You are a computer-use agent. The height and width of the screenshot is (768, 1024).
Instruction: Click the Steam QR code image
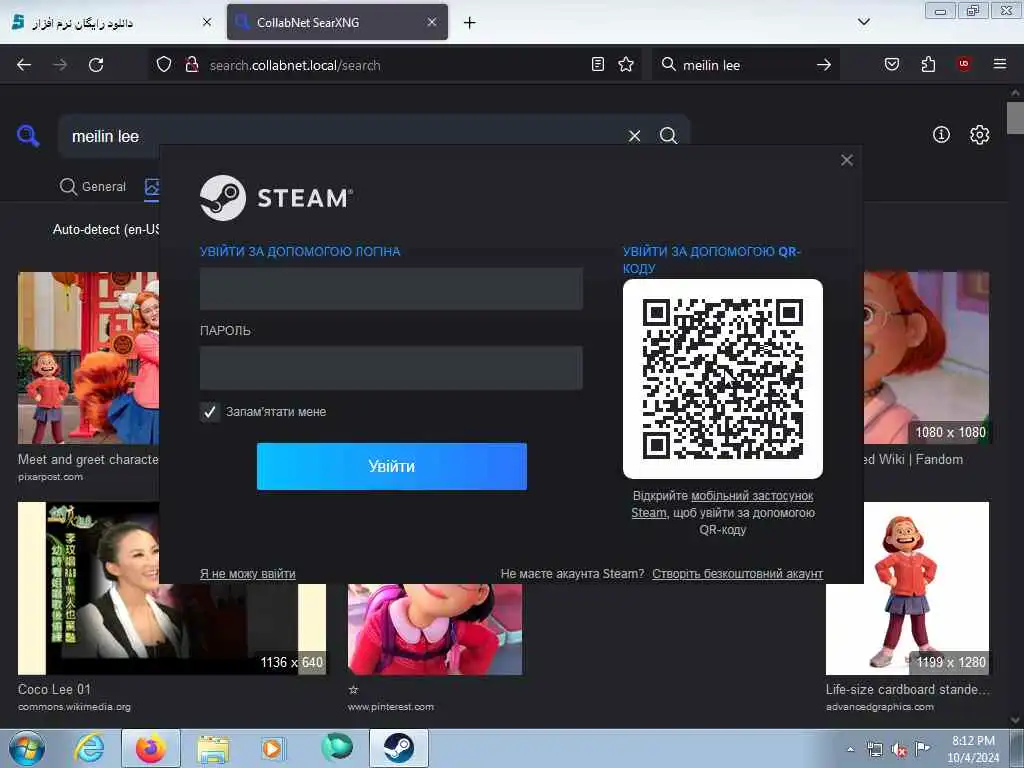pos(722,379)
